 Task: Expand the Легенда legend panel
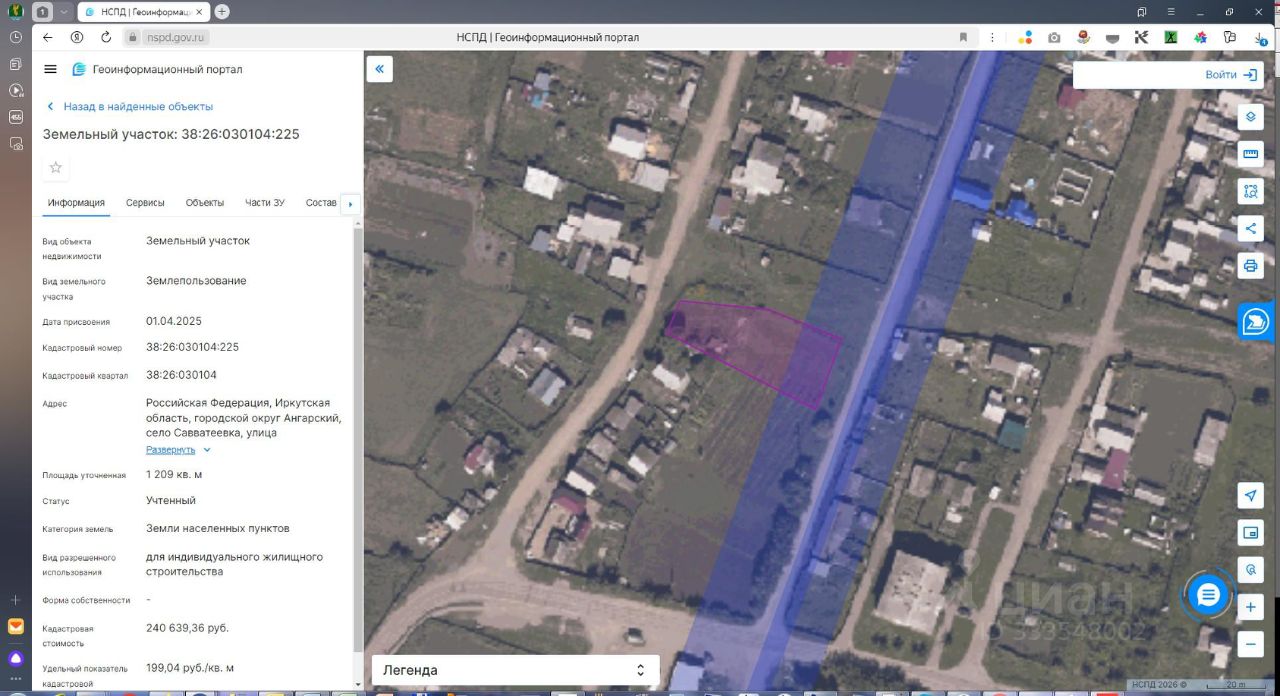click(515, 670)
